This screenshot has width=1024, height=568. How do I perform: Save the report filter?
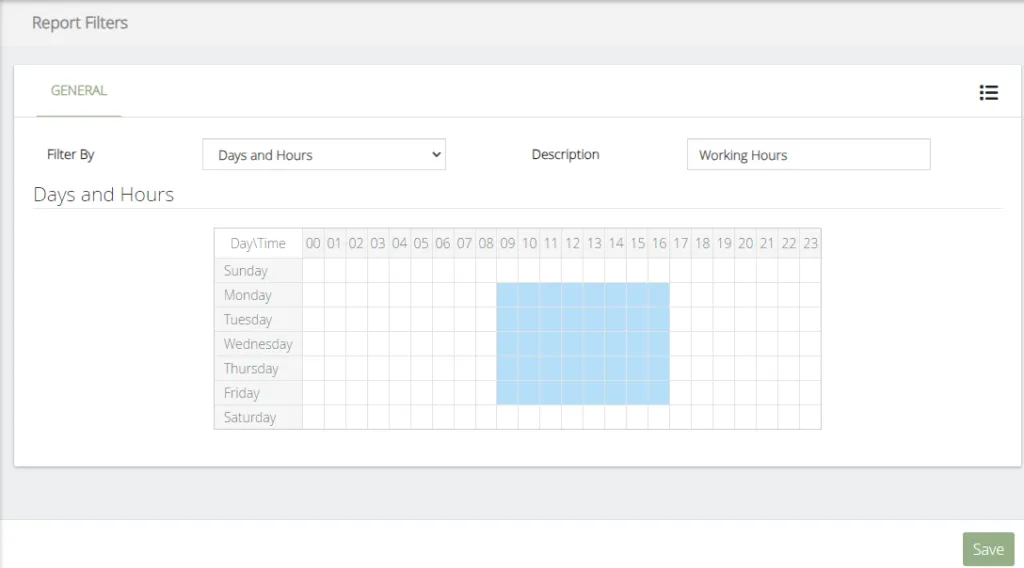click(x=988, y=549)
